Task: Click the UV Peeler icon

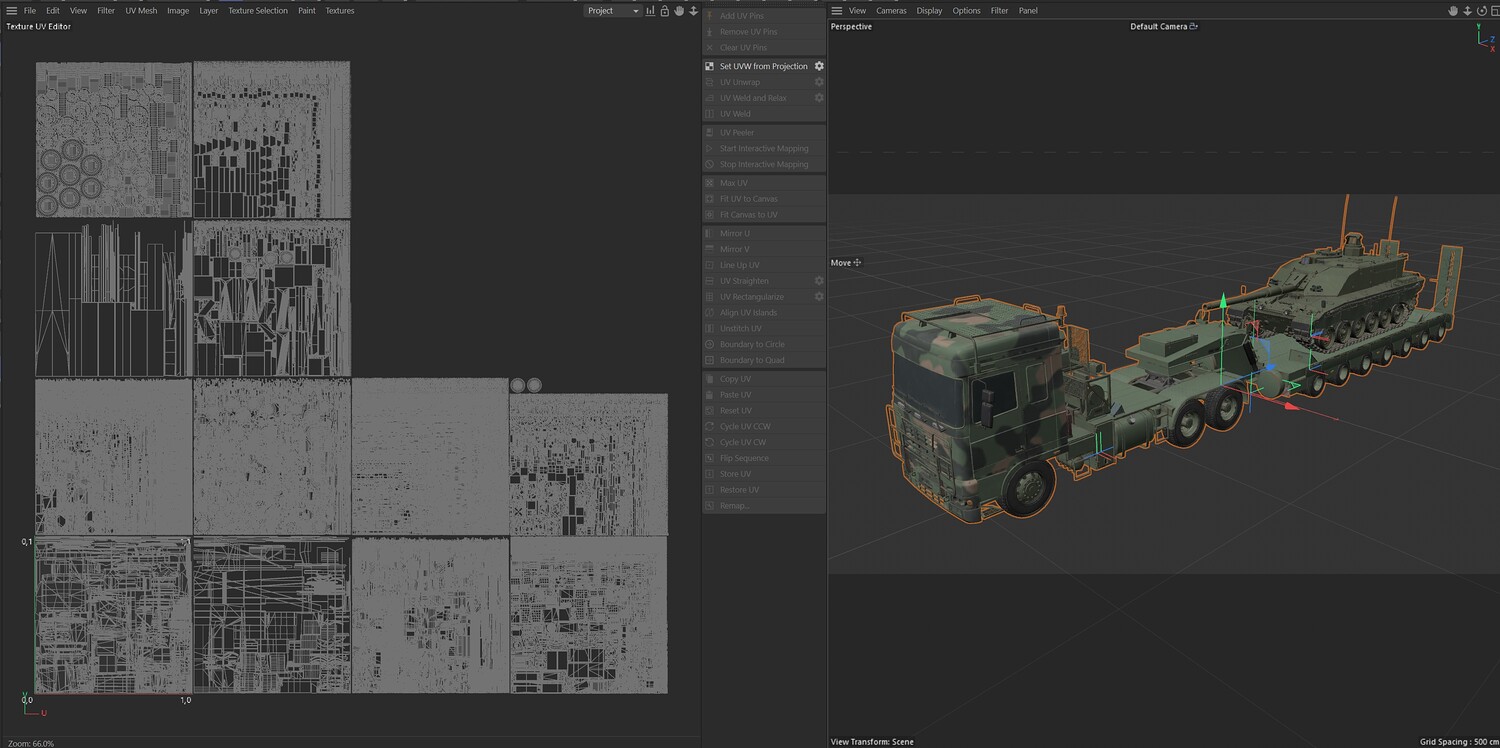Action: (x=710, y=133)
